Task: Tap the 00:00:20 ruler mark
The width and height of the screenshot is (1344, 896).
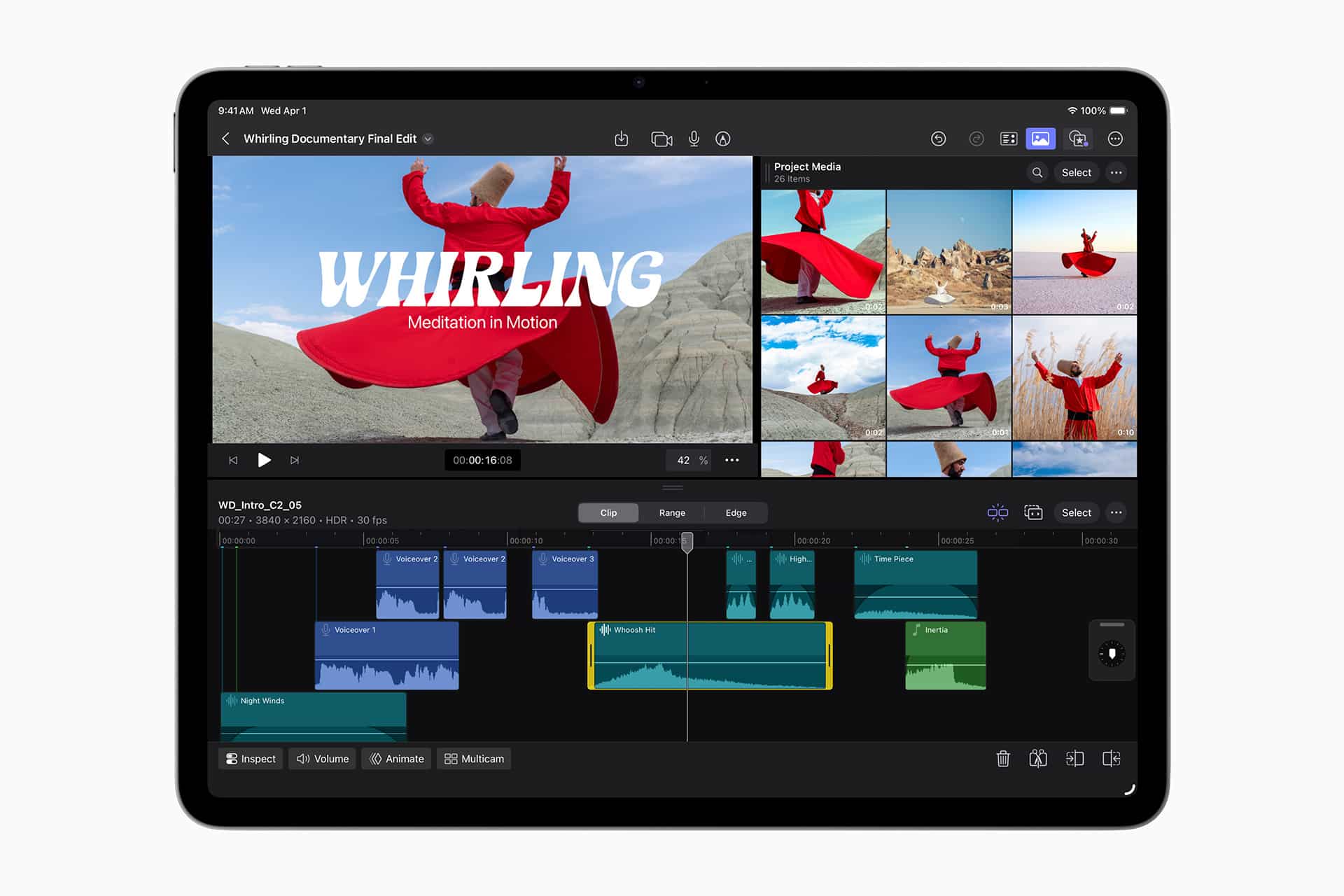Action: click(813, 540)
